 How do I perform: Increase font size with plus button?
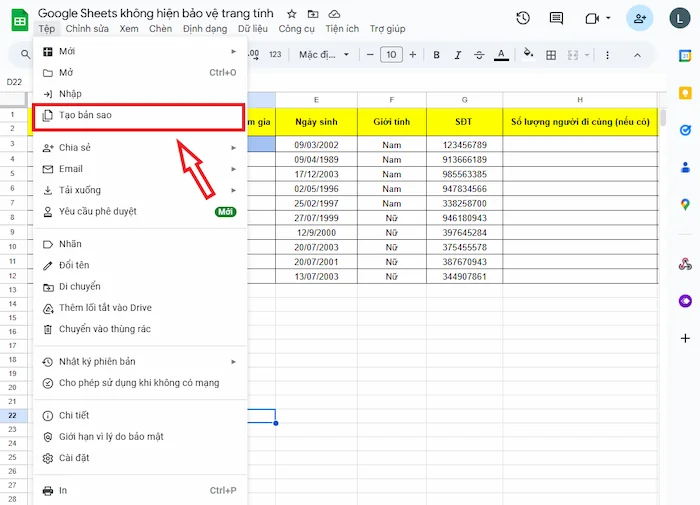(x=412, y=54)
